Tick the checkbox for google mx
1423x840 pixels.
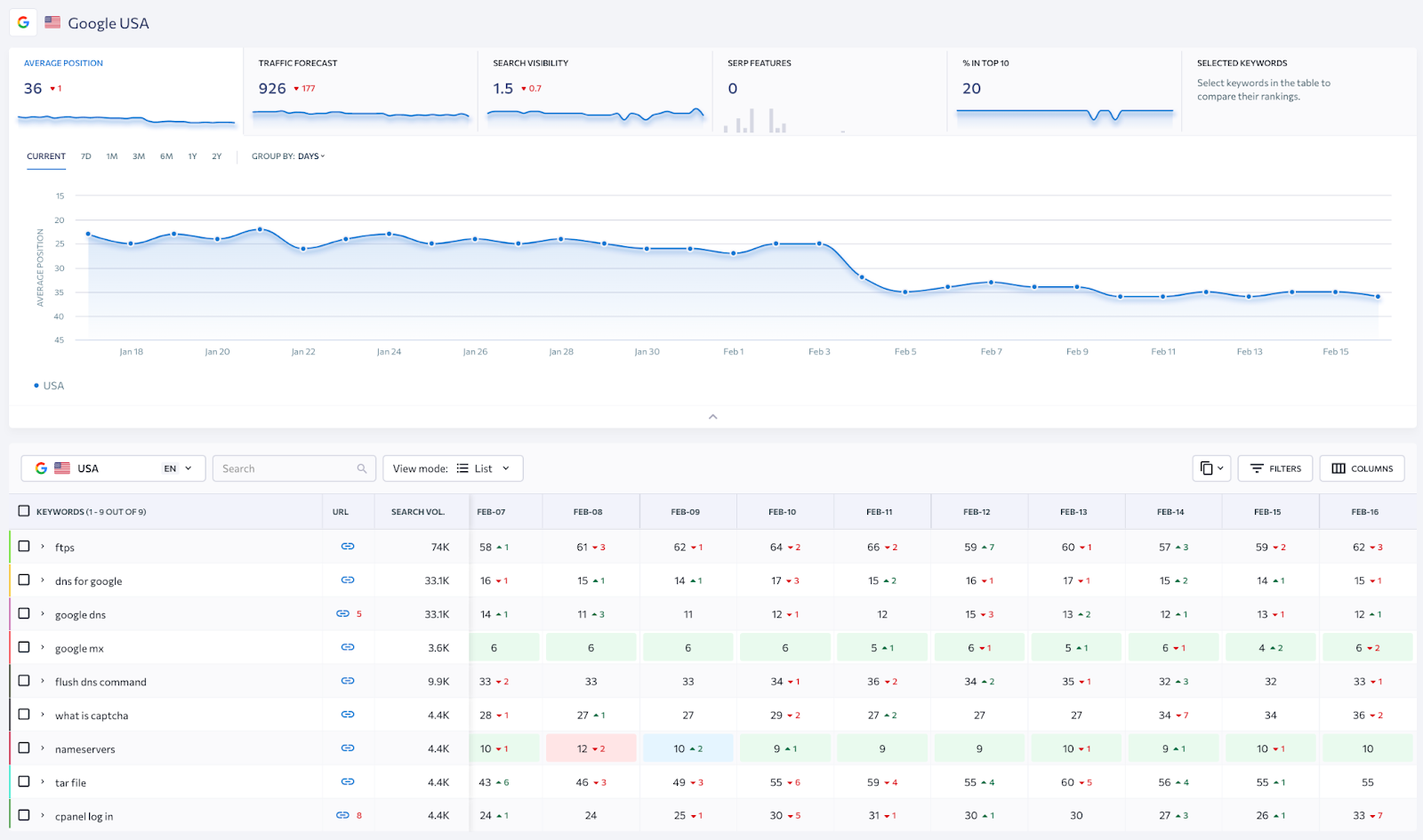pos(24,647)
